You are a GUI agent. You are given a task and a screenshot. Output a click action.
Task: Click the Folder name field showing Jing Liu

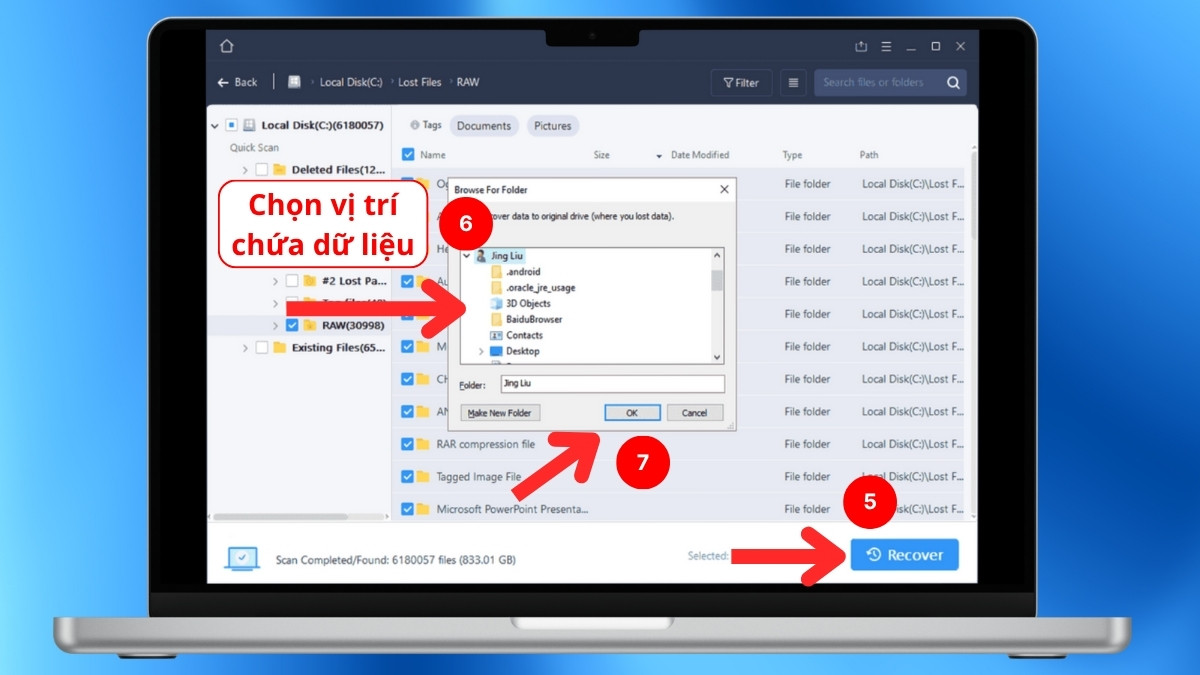[x=611, y=384]
